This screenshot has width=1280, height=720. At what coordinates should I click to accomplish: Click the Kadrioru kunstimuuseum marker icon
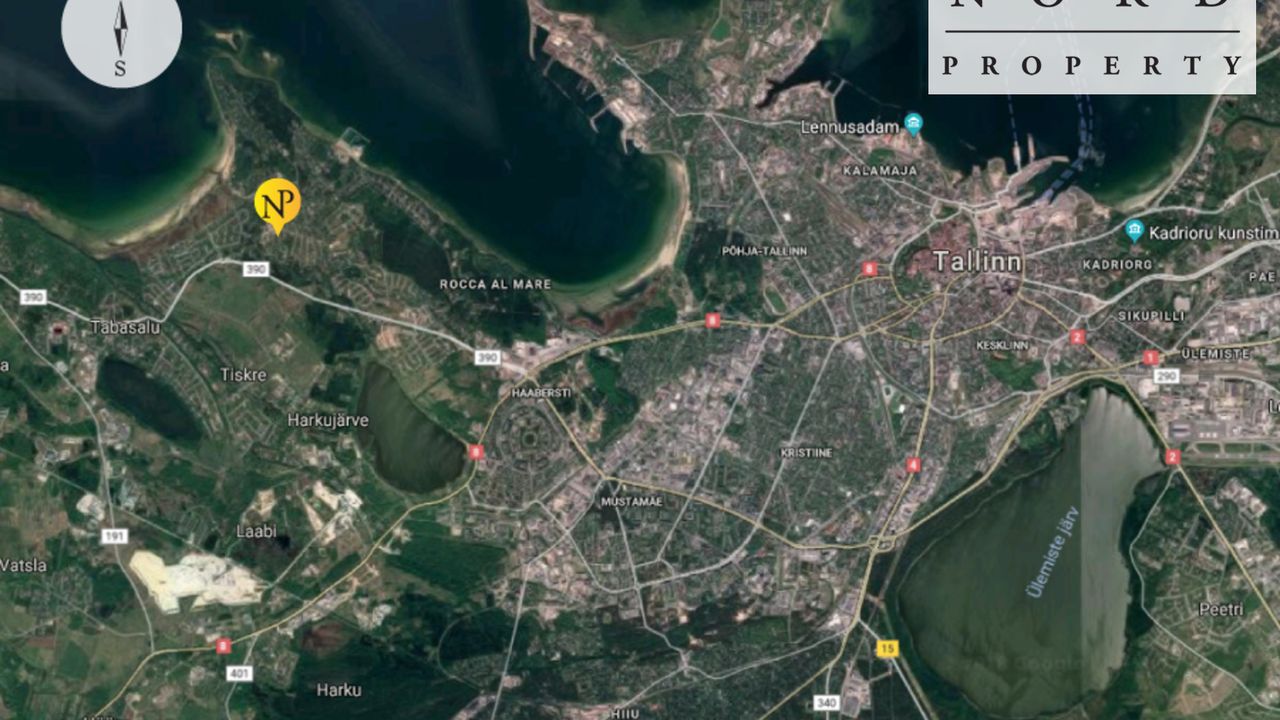(x=1134, y=231)
